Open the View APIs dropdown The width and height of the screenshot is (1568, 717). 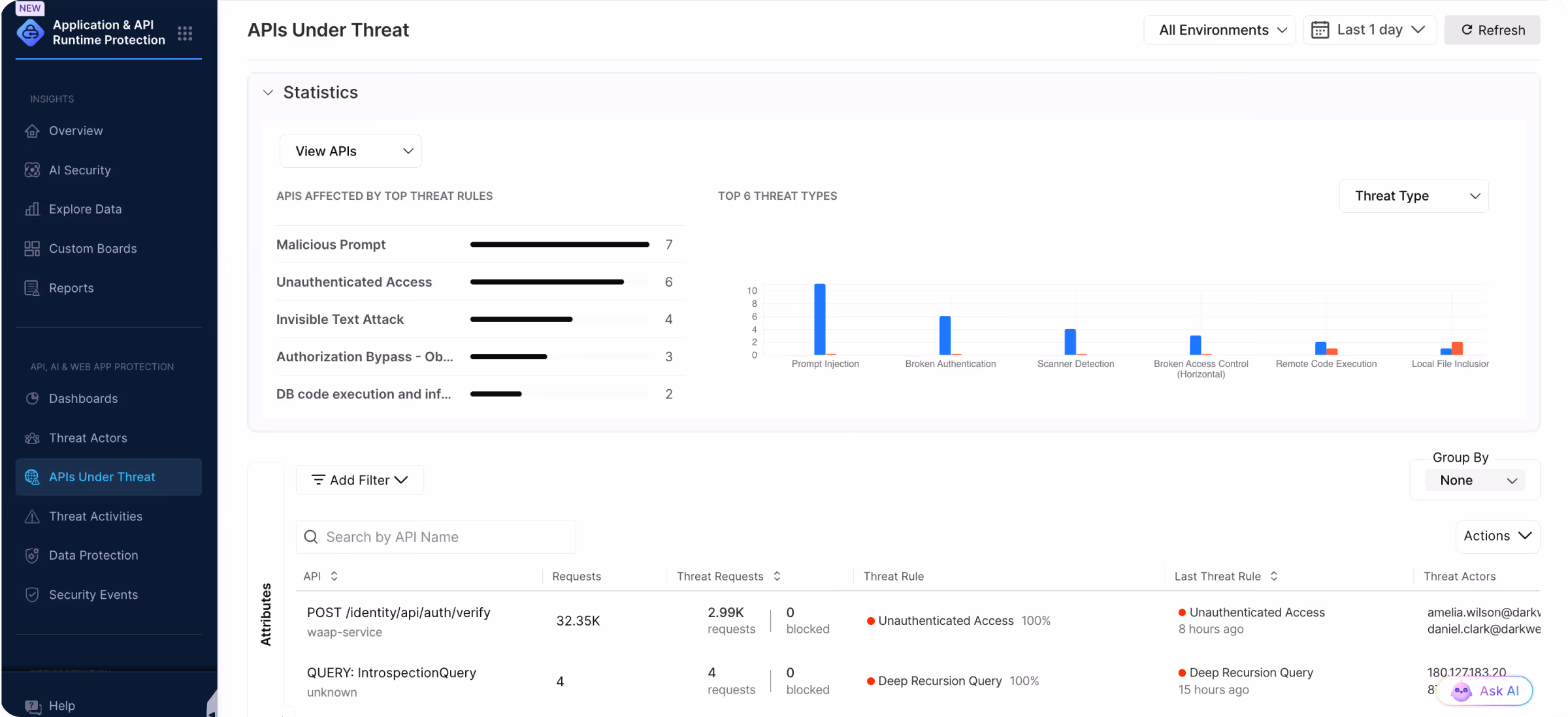click(350, 151)
